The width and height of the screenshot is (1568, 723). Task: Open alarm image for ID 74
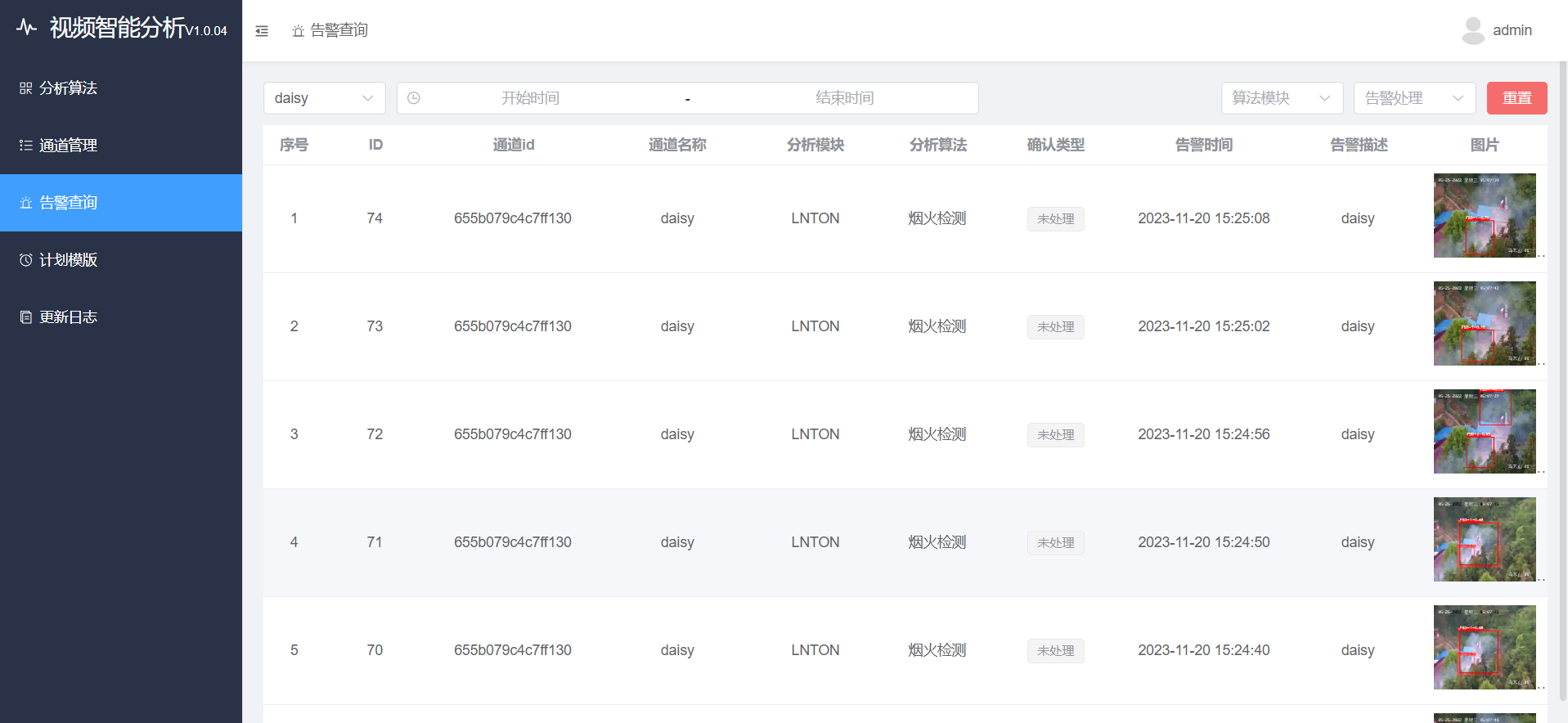click(x=1485, y=215)
